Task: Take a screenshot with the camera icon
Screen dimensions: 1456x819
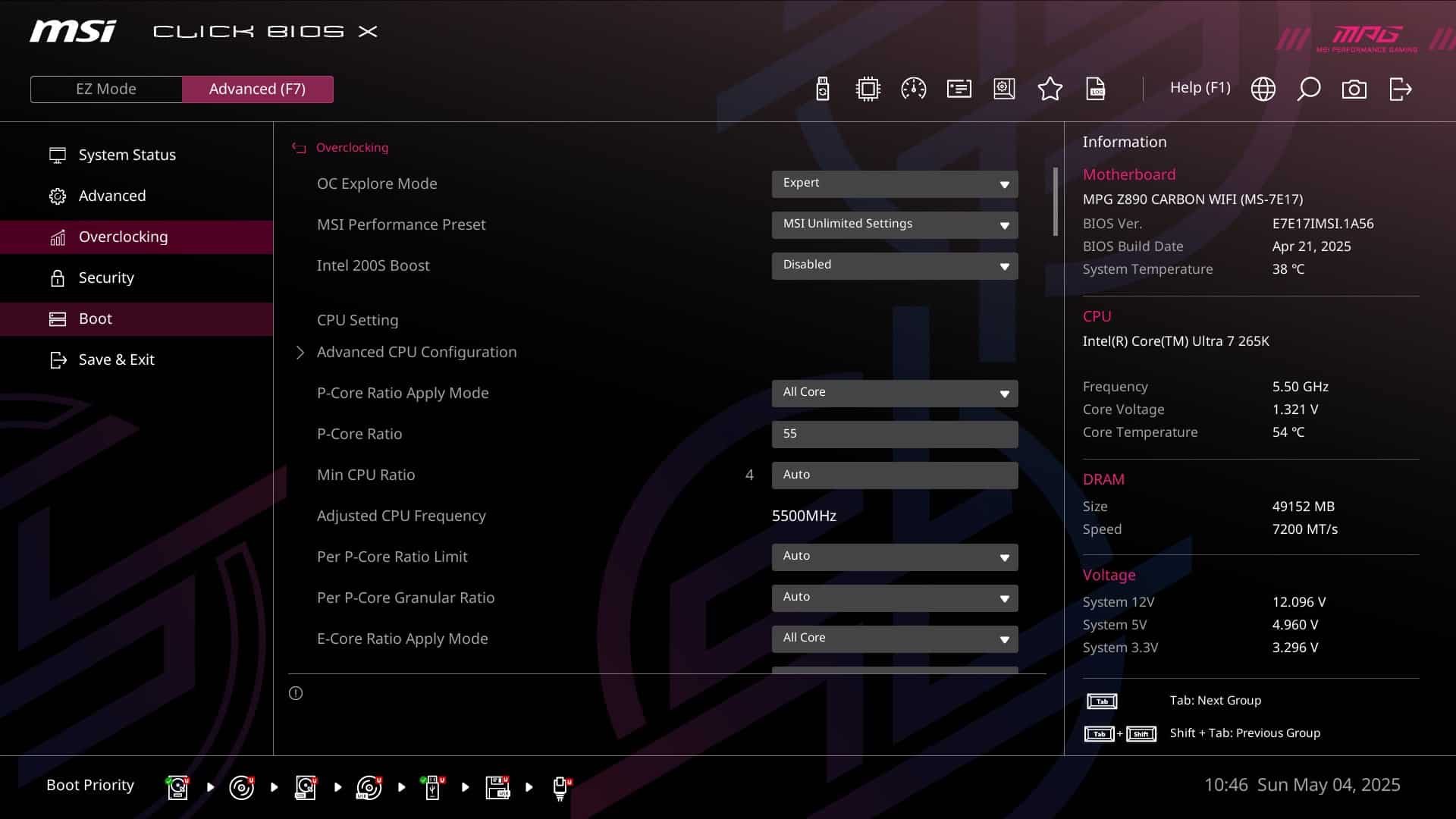Action: 1354,89
